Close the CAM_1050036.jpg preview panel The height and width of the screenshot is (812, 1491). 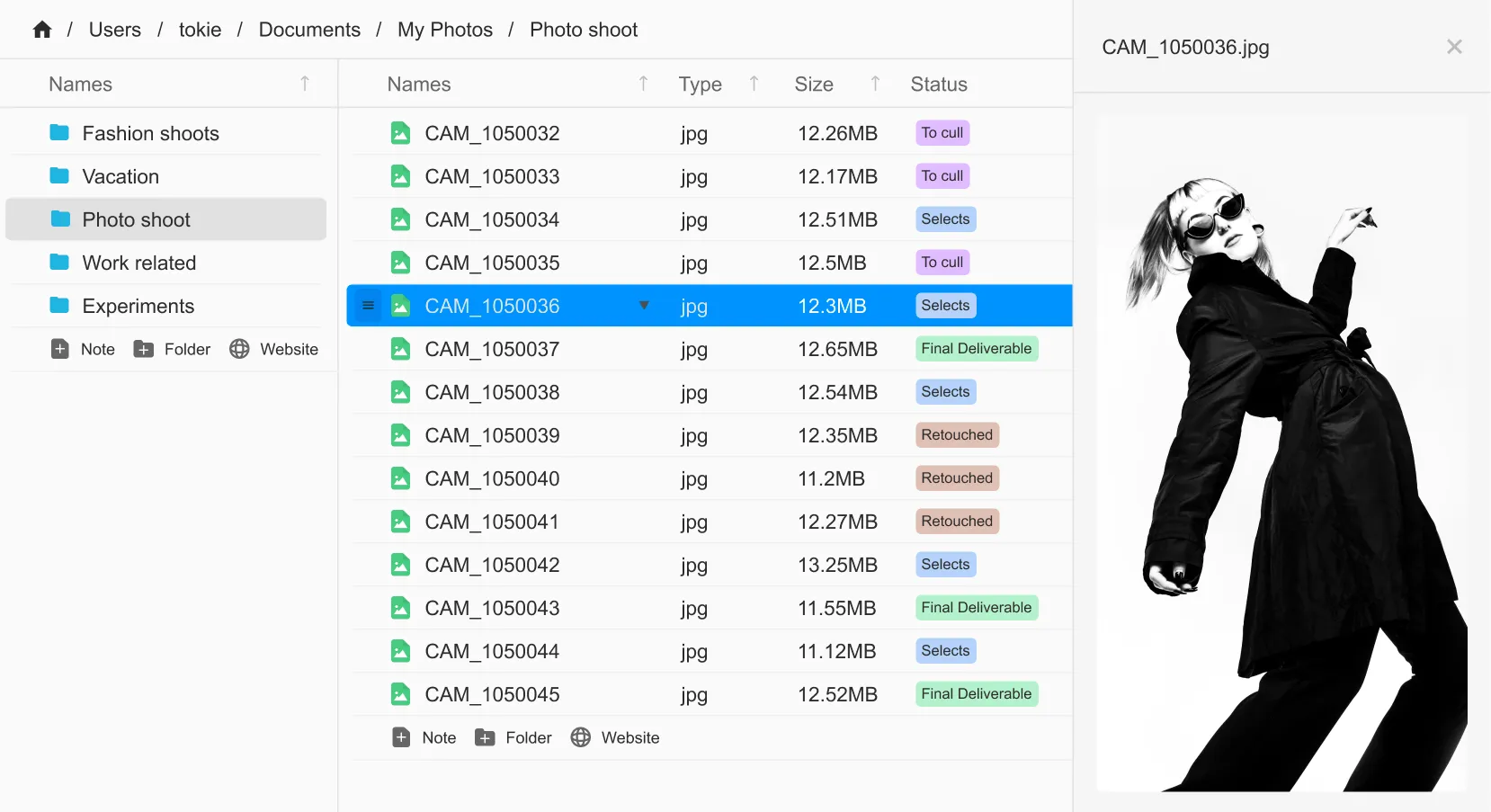point(1453,47)
